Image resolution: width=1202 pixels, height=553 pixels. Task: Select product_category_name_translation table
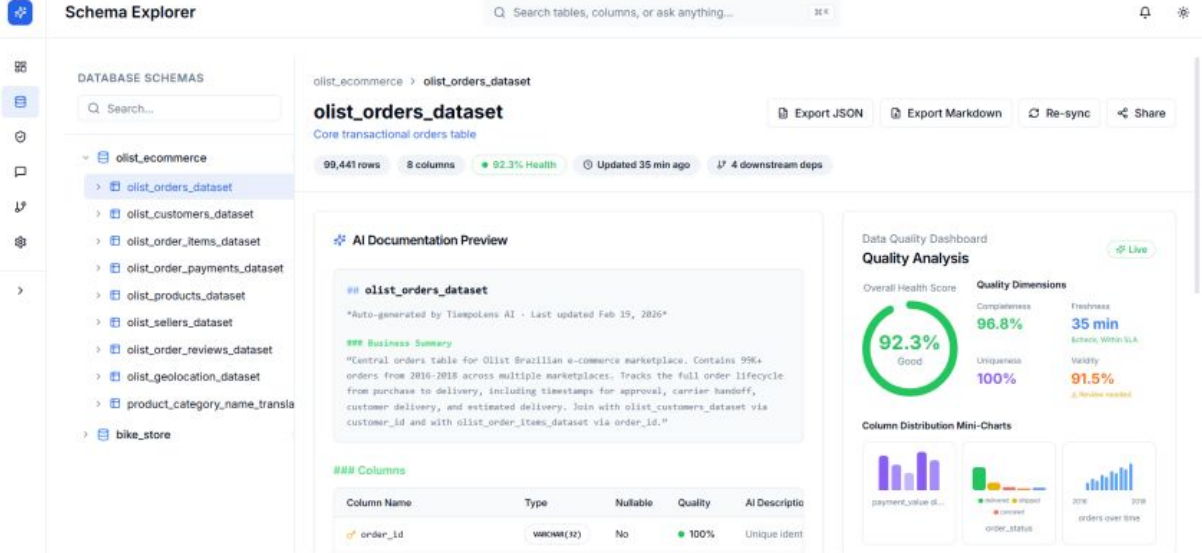click(x=210, y=404)
